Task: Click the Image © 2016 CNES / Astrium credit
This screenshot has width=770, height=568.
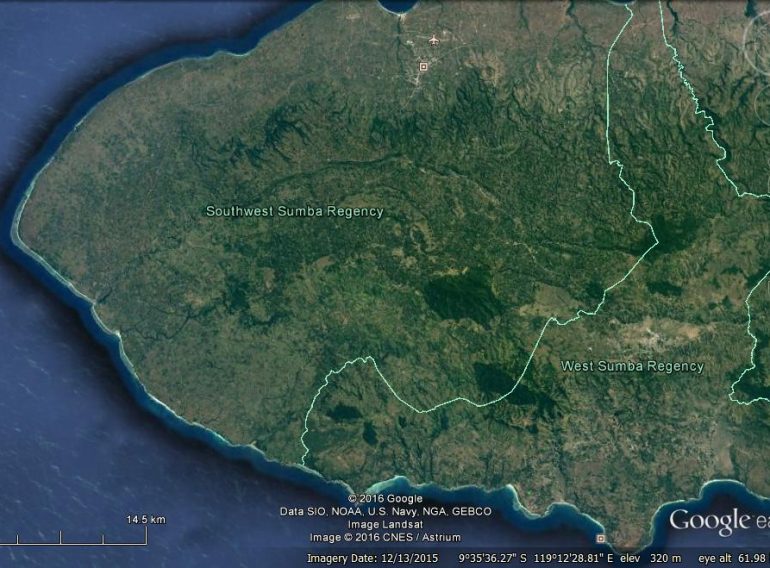Action: 385,538
